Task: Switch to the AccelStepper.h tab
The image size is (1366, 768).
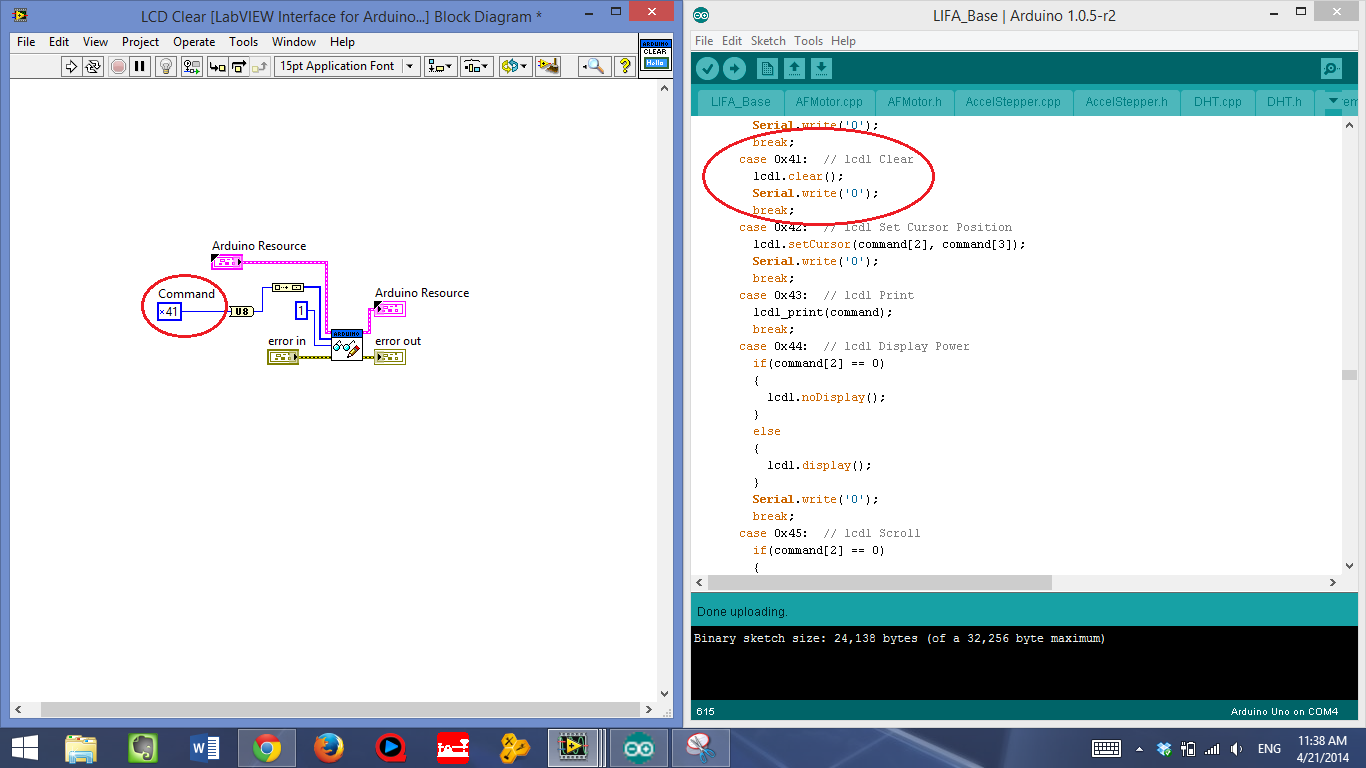Action: coord(1126,102)
